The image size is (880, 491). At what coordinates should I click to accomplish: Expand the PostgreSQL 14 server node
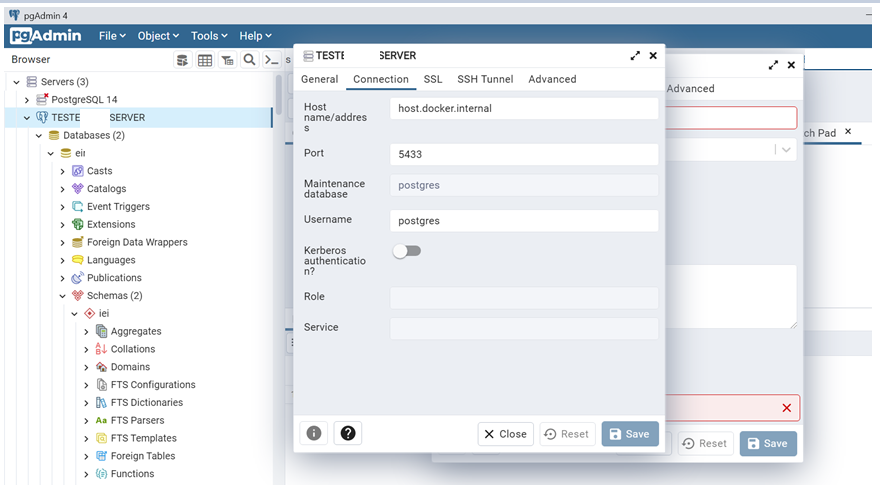26,100
